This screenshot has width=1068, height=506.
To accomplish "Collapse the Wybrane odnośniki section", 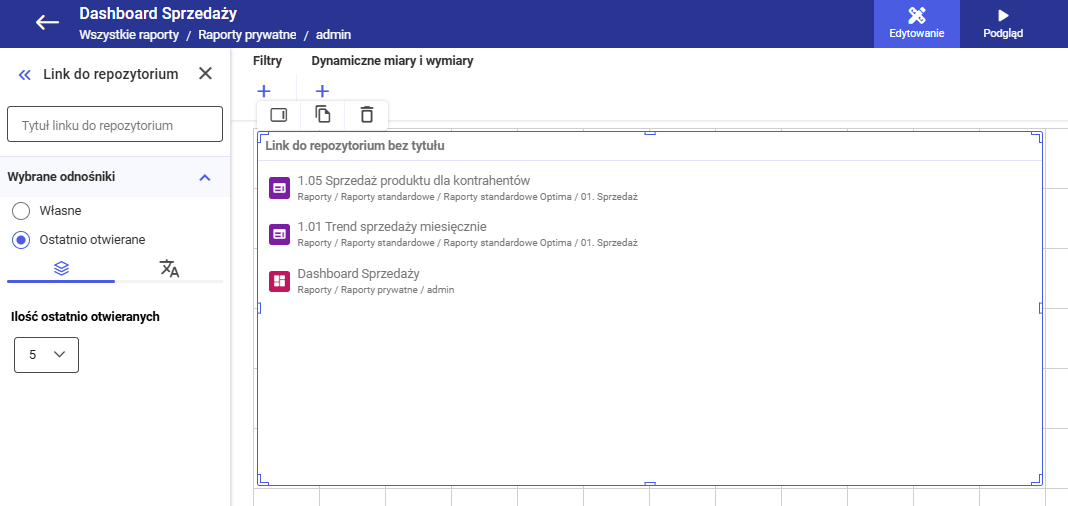I will click(204, 177).
